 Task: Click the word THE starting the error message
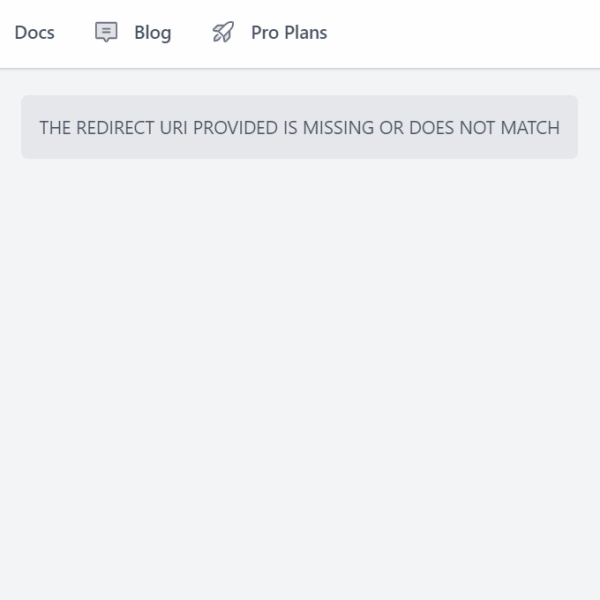[55, 128]
